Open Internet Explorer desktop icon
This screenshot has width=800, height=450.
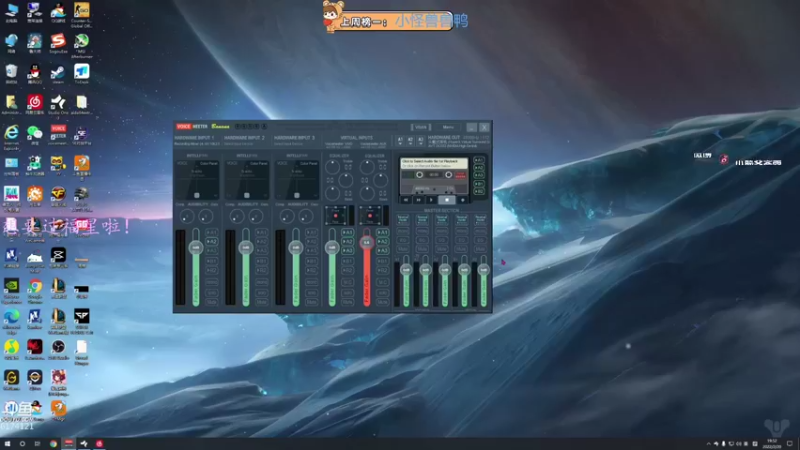tap(11, 136)
